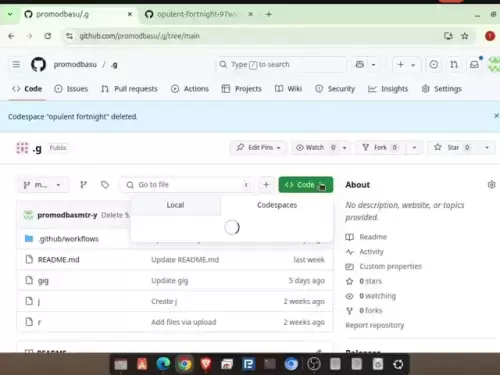Open Report repository link
The width and height of the screenshot is (500, 375).
(375, 325)
